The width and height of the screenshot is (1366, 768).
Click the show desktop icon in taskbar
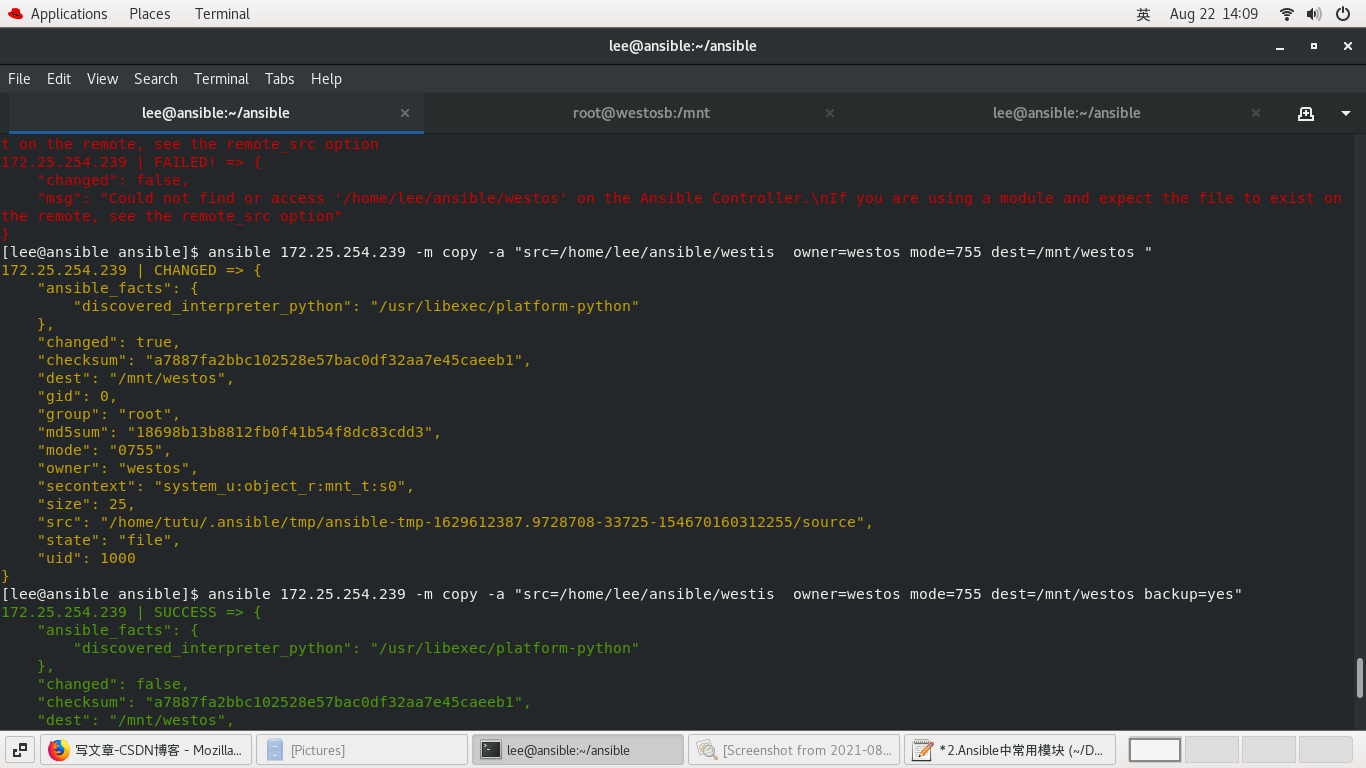click(20, 749)
